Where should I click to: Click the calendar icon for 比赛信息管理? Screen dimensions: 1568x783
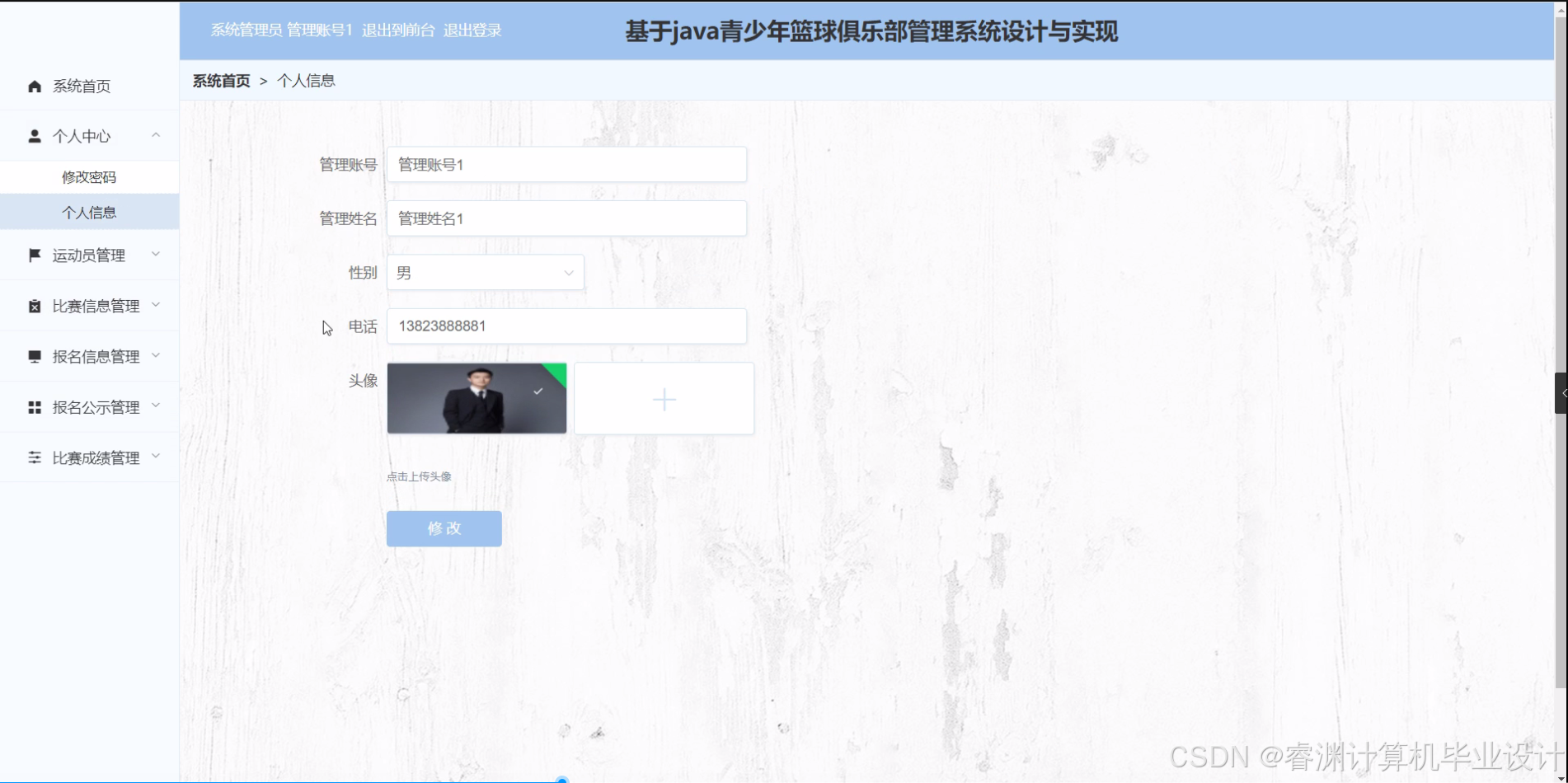tap(35, 305)
